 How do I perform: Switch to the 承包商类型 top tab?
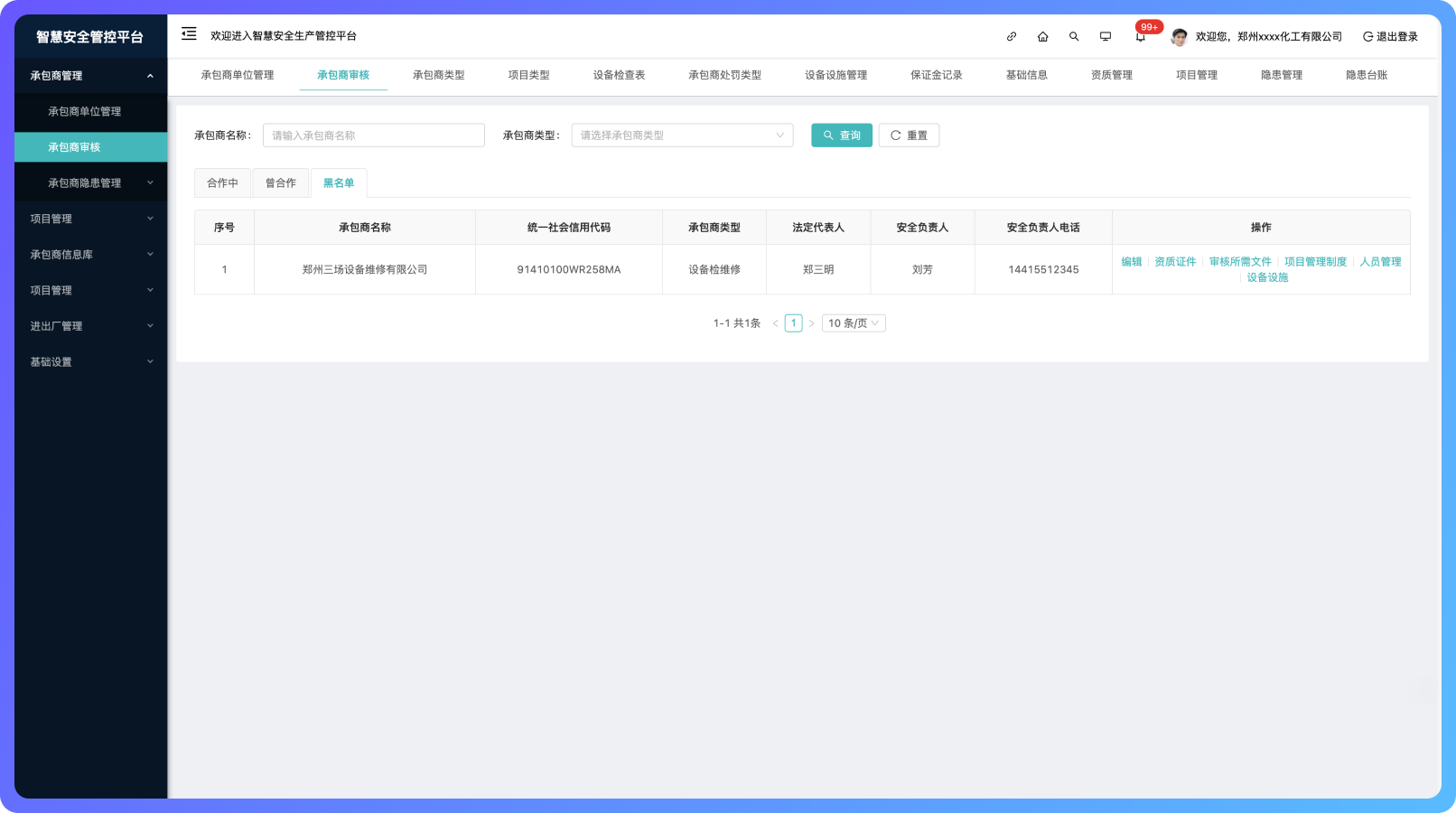[x=439, y=75]
